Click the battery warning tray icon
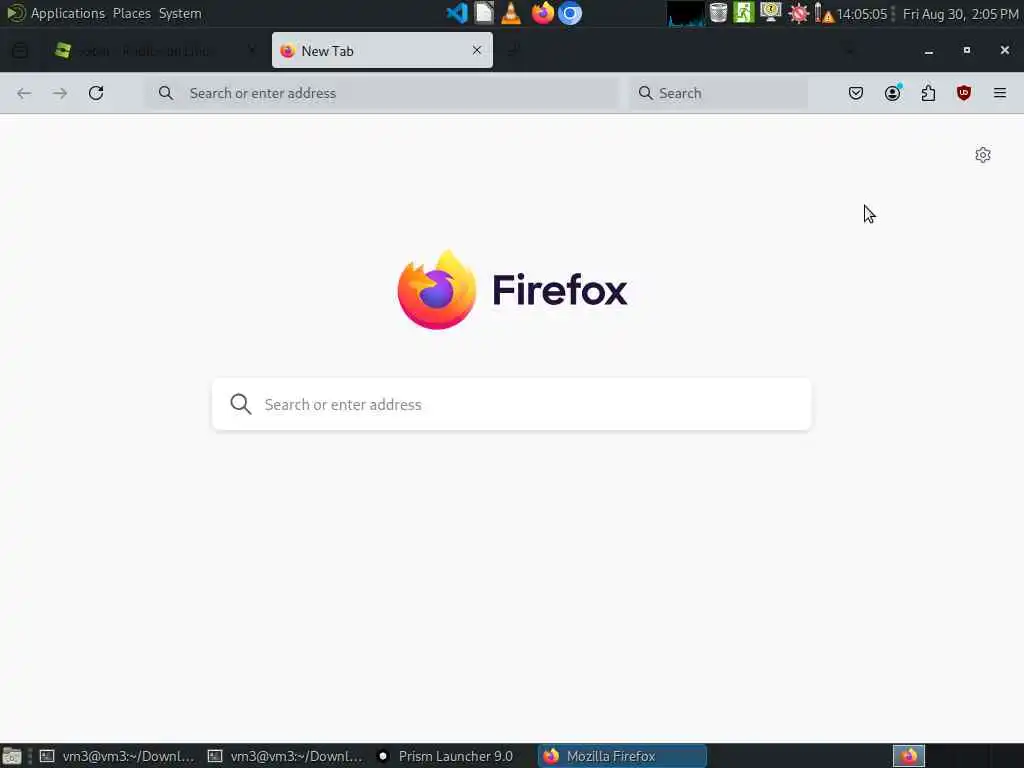 pos(824,13)
